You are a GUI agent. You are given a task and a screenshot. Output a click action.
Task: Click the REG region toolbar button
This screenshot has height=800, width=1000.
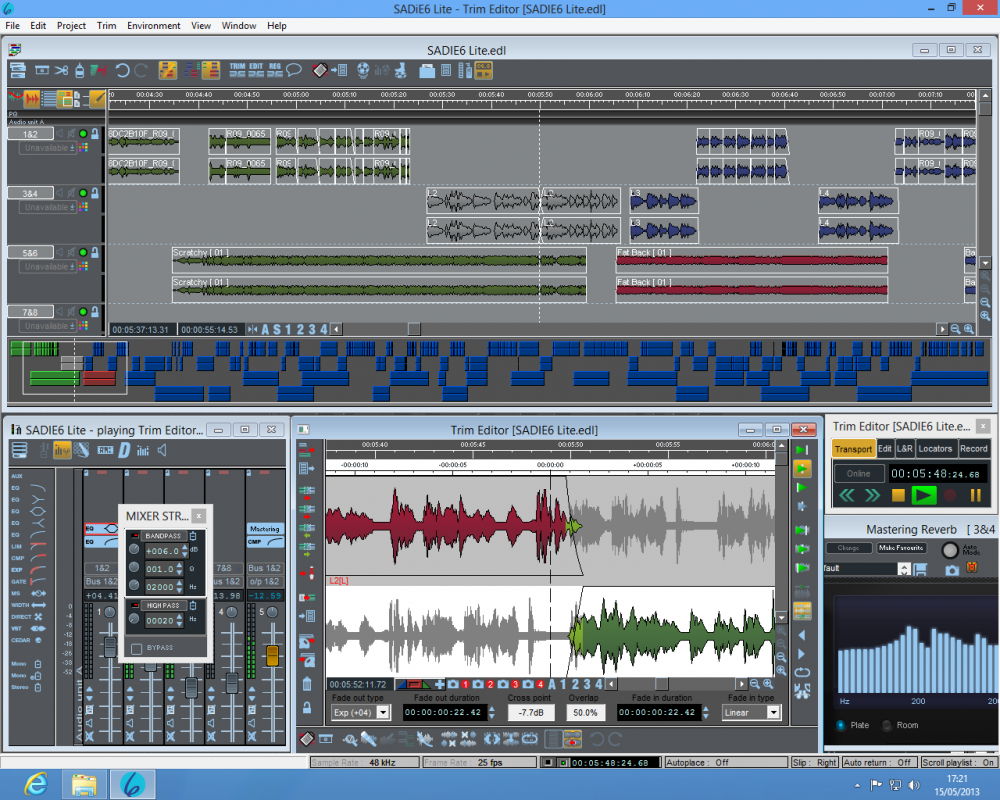point(275,70)
